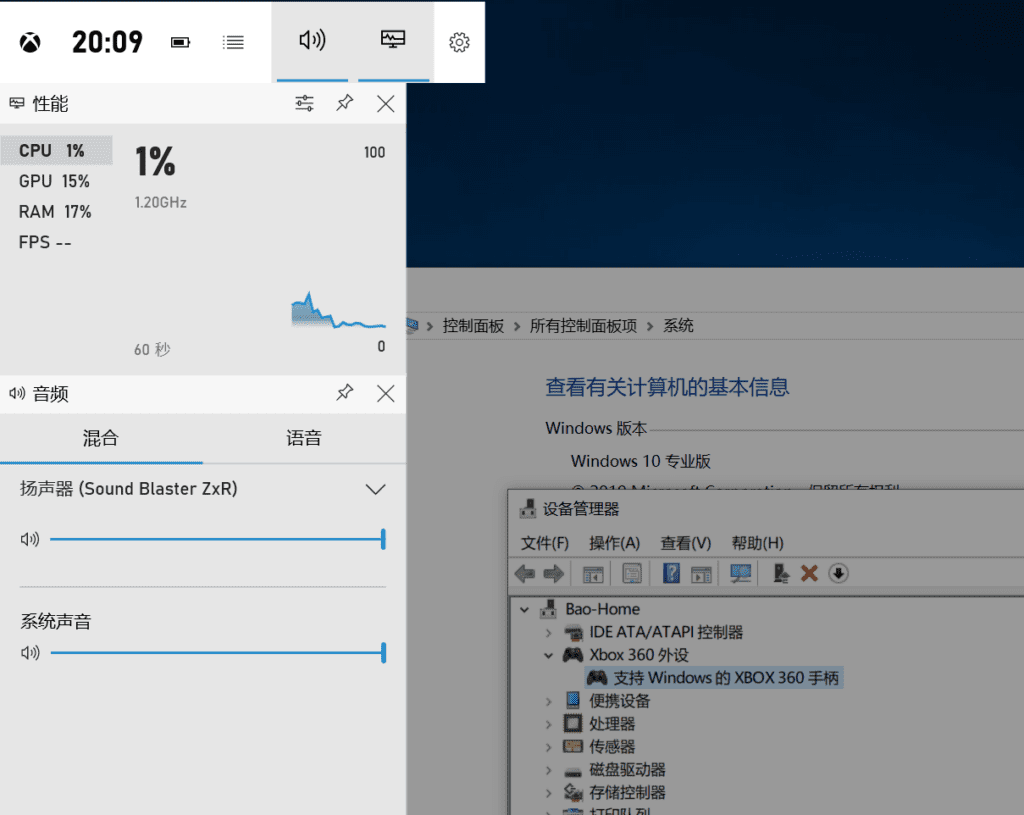This screenshot has width=1024, height=815.
Task: Open the widget menu list icon
Action: click(x=233, y=42)
